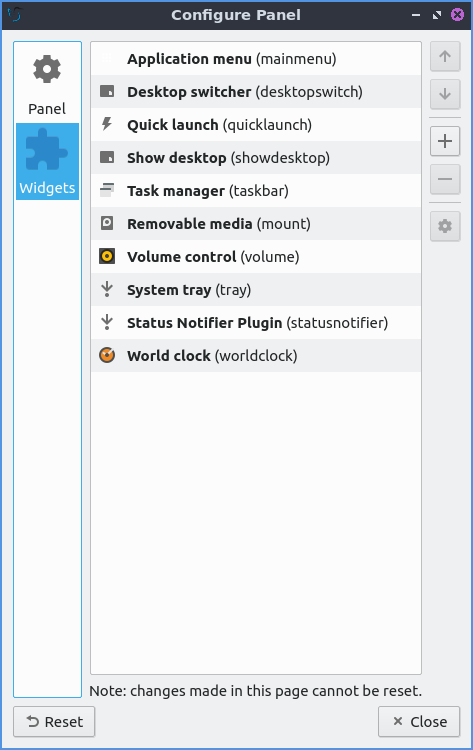
Task: Select the Panel settings gear icon
Action: pos(47,69)
